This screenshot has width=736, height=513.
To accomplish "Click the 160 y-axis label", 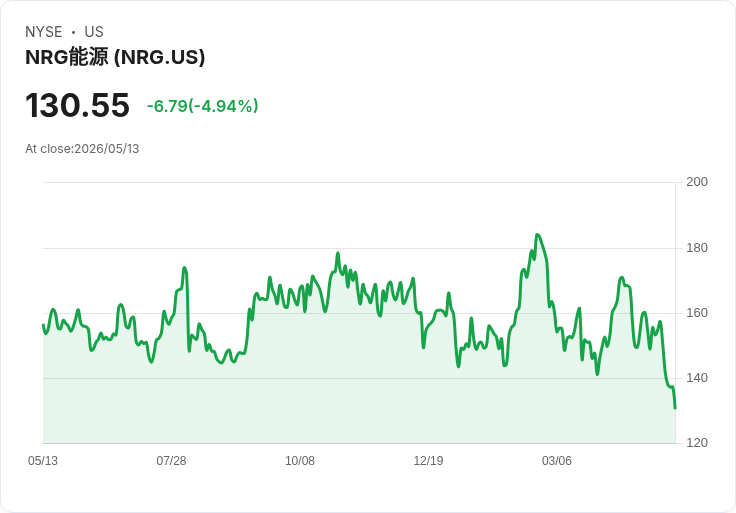I will click(697, 313).
